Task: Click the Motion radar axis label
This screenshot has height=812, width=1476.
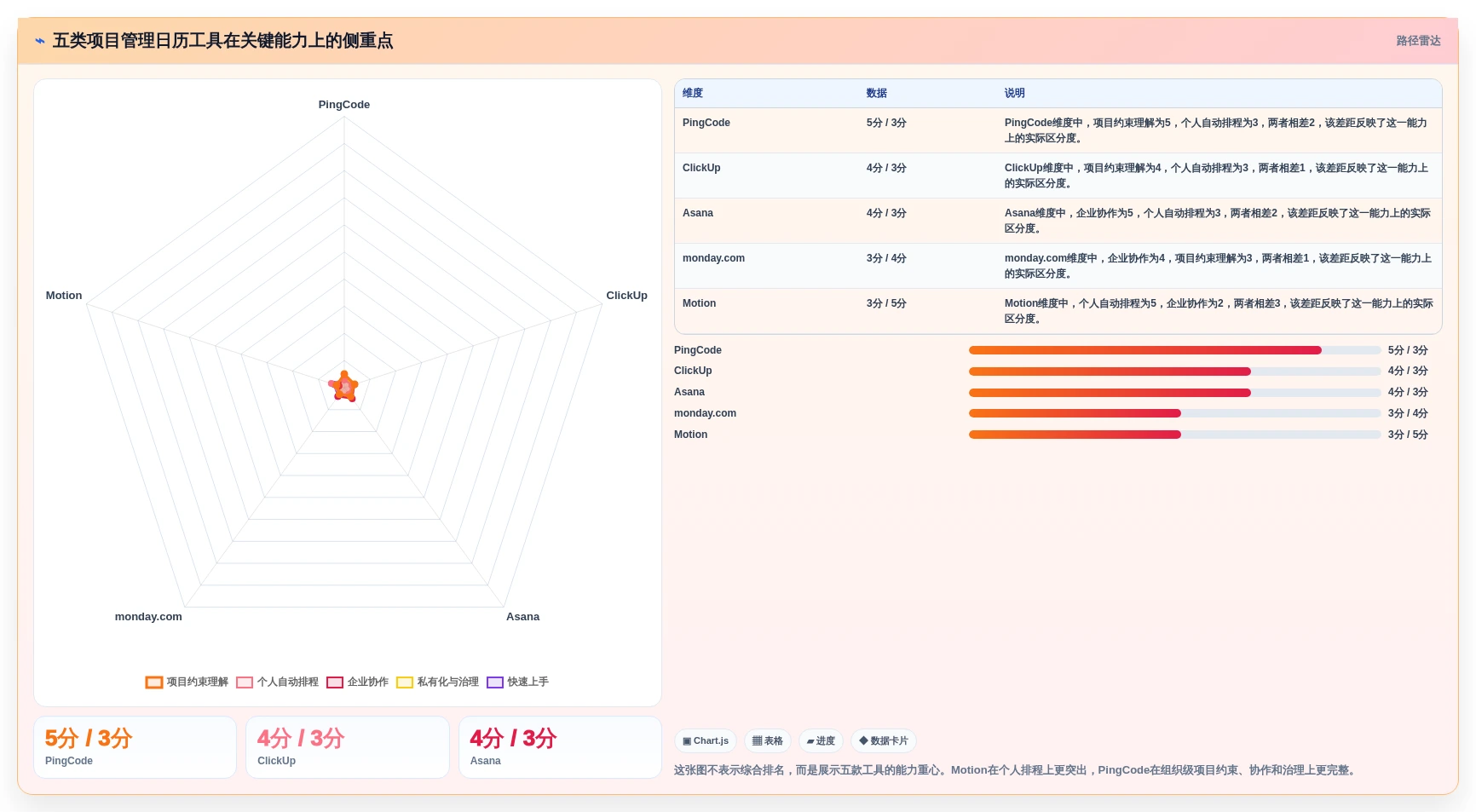Action: [64, 296]
